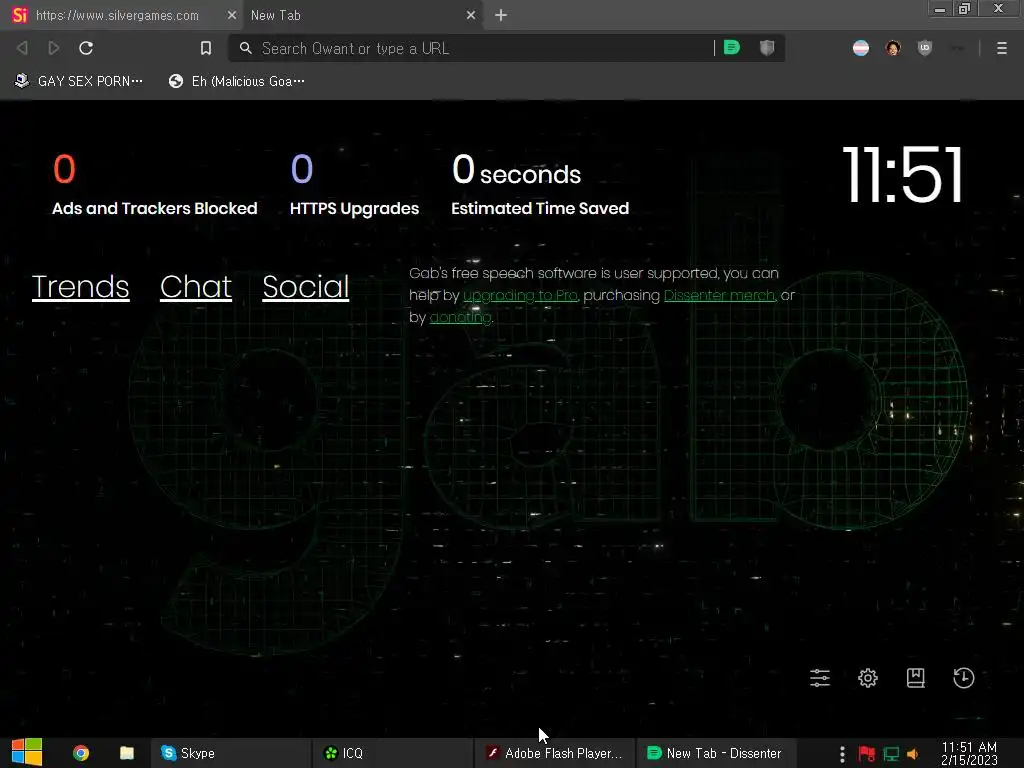Open the Social link
Viewport: 1024px width, 768px height.
(306, 287)
